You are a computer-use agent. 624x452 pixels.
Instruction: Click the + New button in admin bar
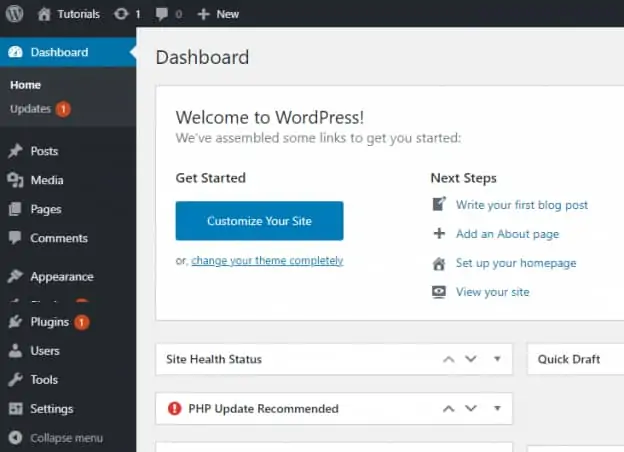click(x=218, y=14)
